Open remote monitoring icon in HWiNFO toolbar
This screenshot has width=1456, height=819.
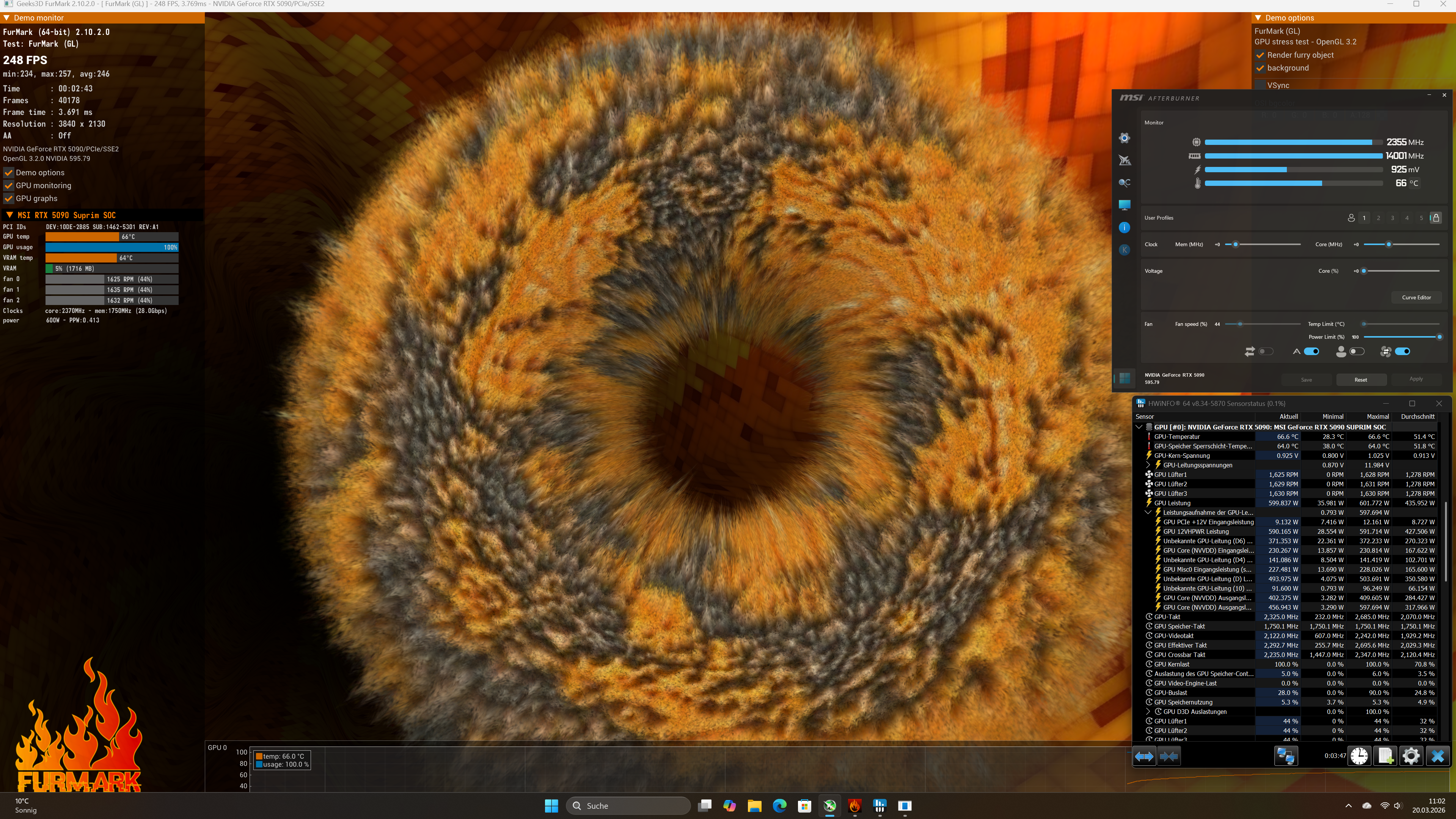point(1286,756)
